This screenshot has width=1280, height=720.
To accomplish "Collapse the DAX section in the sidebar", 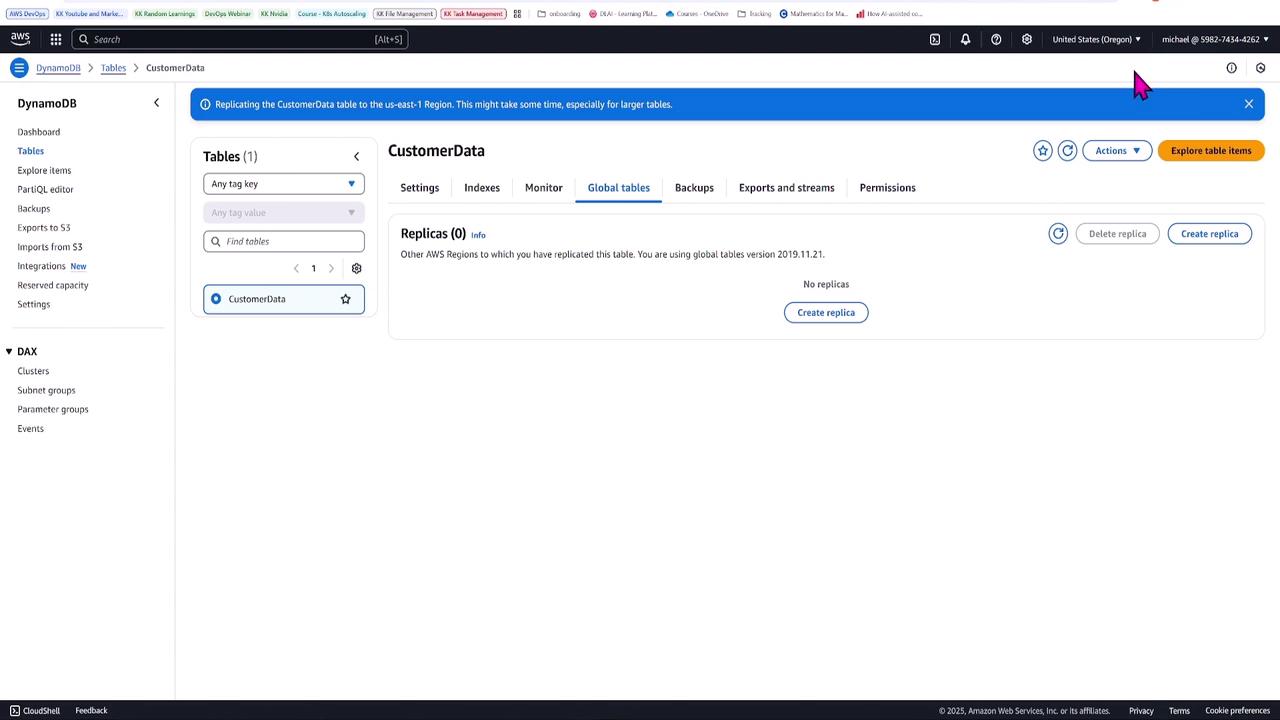I will tap(9, 352).
